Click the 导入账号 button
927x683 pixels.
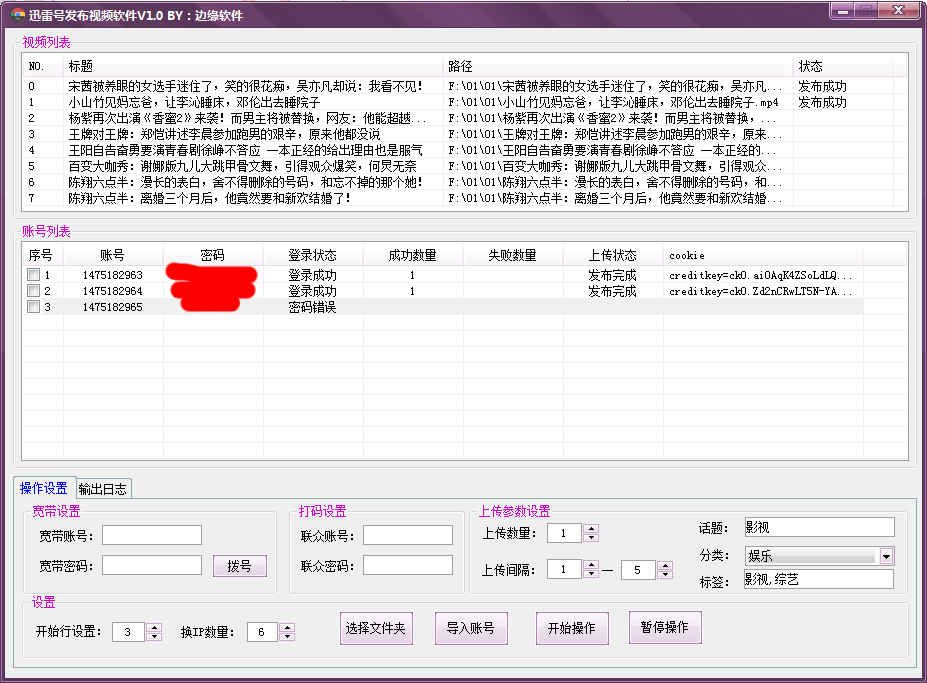tap(471, 628)
